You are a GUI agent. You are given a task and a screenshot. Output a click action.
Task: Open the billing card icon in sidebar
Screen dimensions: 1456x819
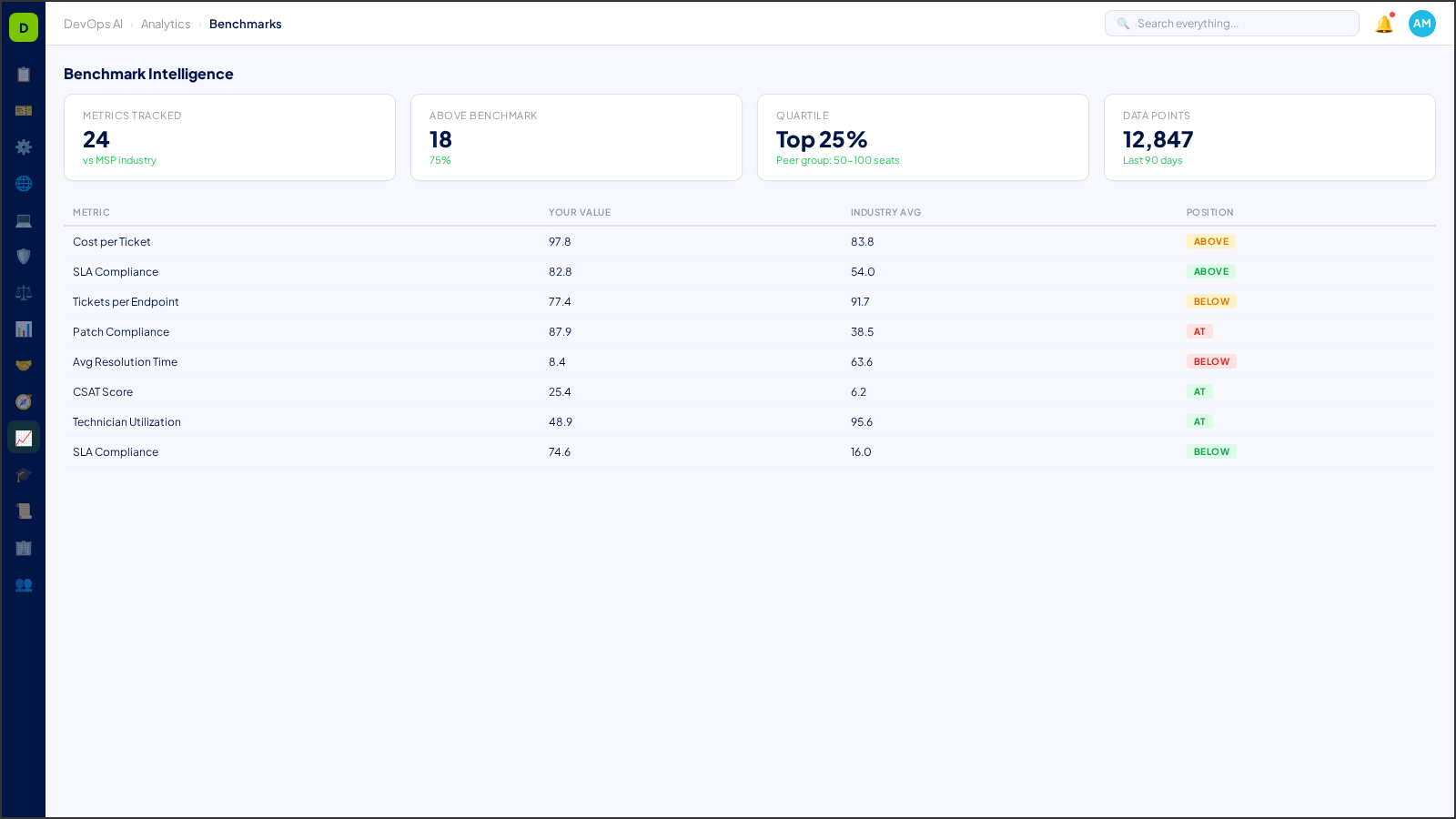pyautogui.click(x=24, y=110)
